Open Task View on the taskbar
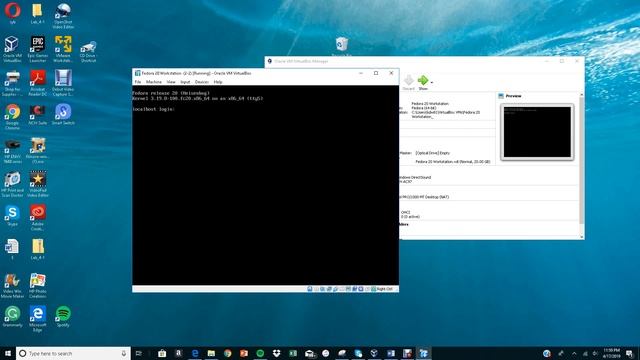 coord(139,353)
